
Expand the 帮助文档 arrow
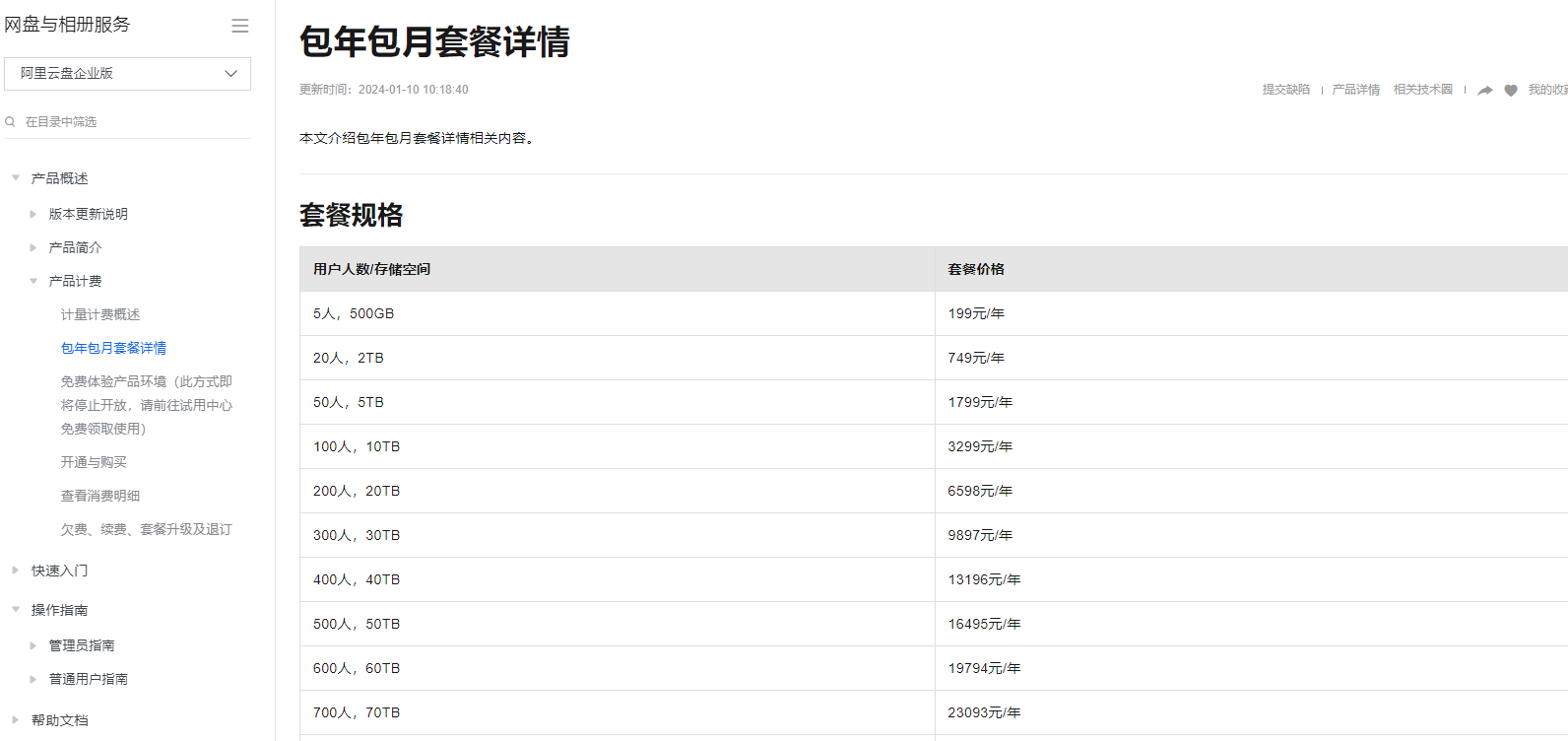click(x=16, y=720)
